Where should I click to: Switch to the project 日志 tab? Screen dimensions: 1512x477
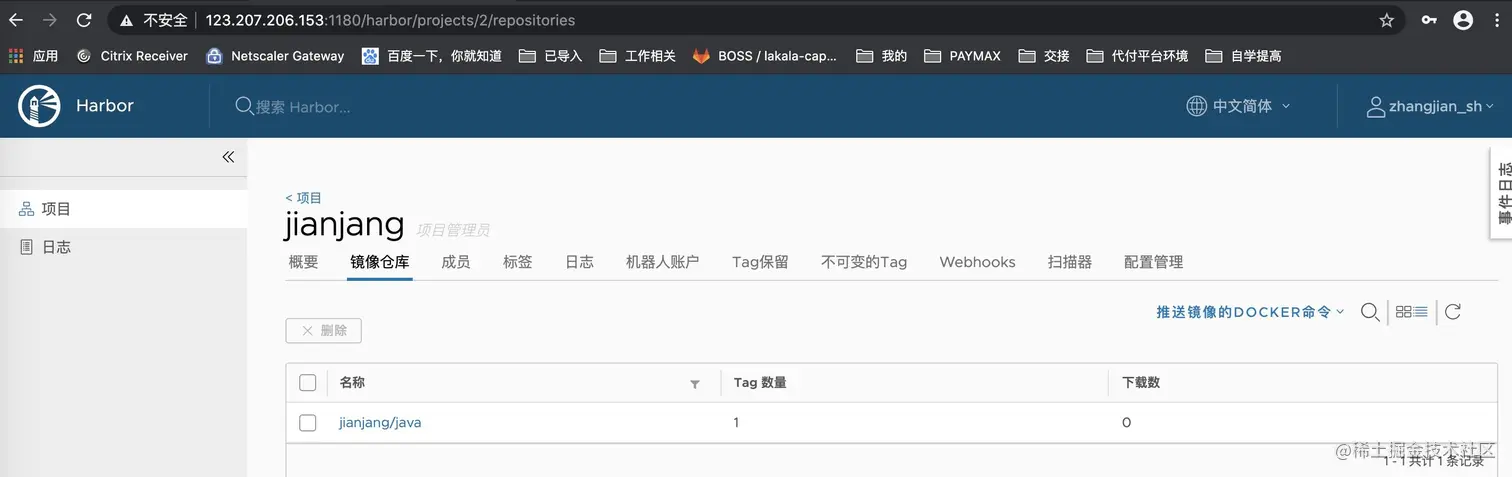coord(579,262)
